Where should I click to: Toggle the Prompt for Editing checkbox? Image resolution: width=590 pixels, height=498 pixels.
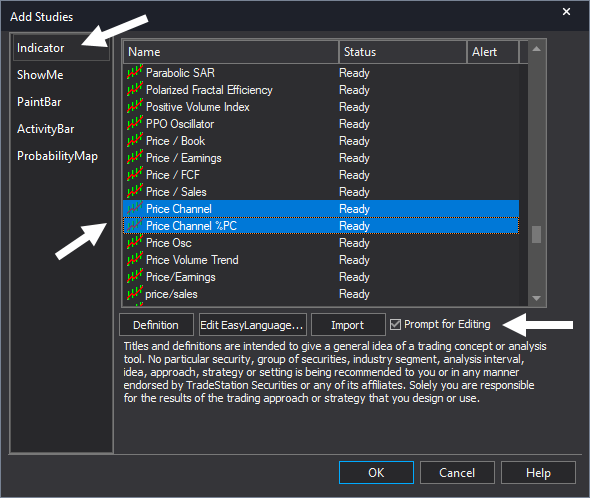[395, 324]
